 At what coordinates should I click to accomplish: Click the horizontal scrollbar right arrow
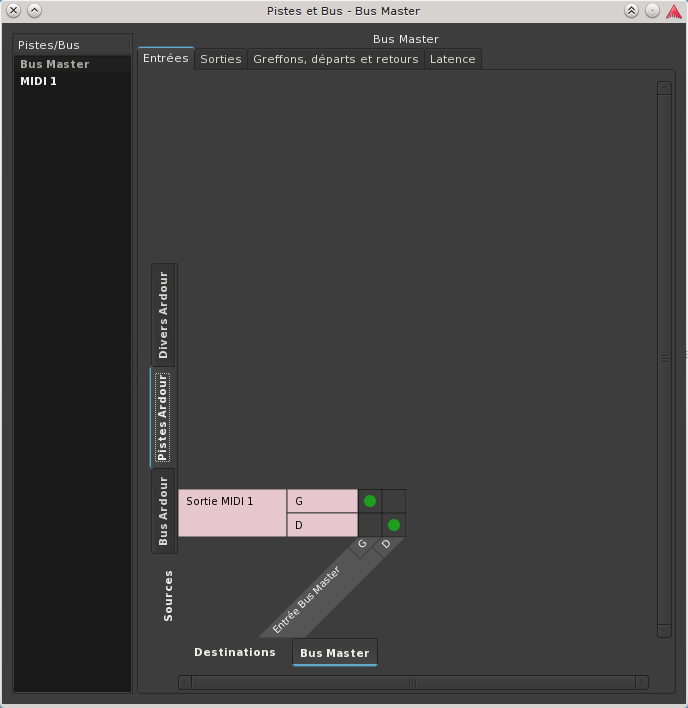pos(642,682)
